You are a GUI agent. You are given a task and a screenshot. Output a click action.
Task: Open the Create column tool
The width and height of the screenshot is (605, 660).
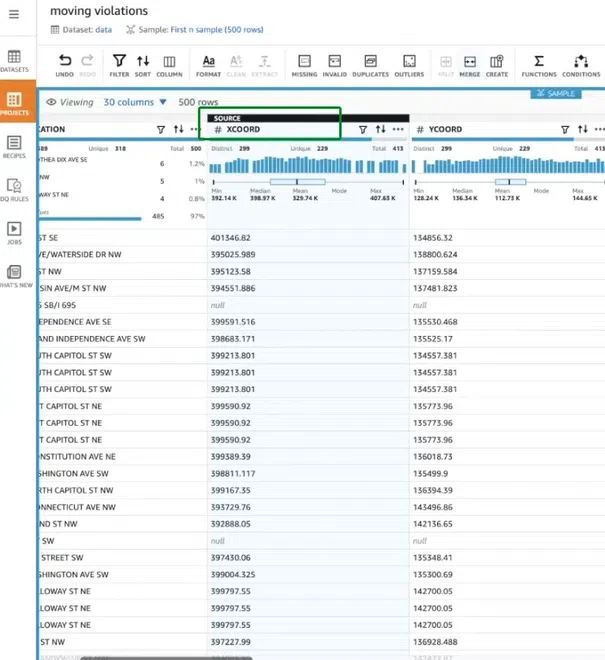point(497,65)
